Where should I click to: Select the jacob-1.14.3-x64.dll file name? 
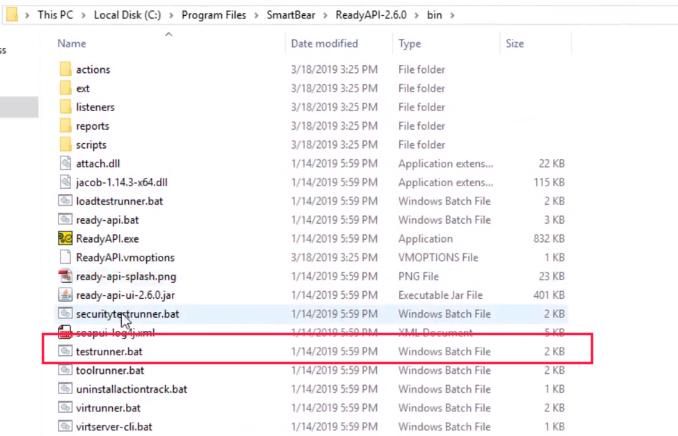click(x=122, y=183)
